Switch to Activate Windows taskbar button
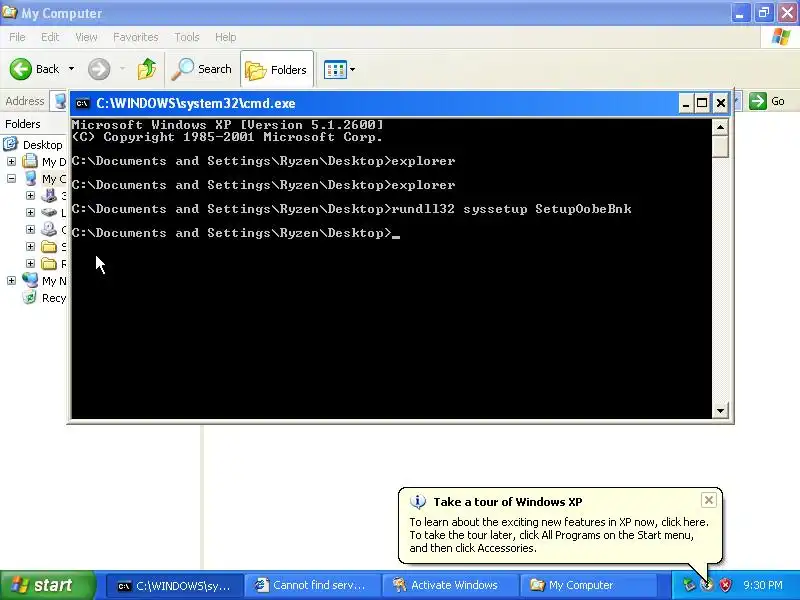The width and height of the screenshot is (800, 600). tap(449, 586)
